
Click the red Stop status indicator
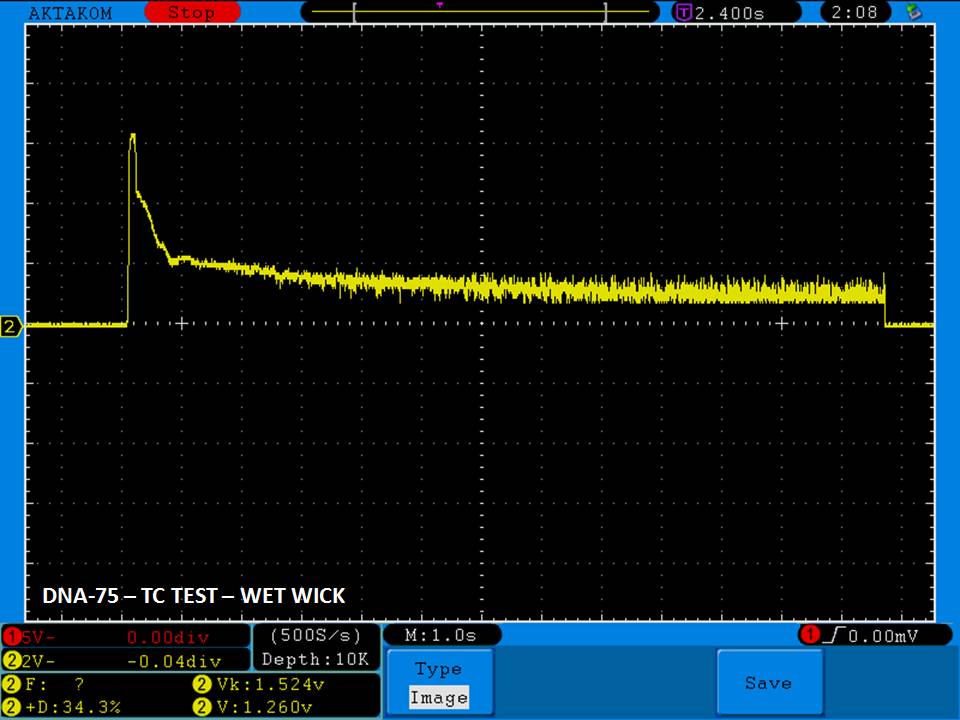point(190,13)
